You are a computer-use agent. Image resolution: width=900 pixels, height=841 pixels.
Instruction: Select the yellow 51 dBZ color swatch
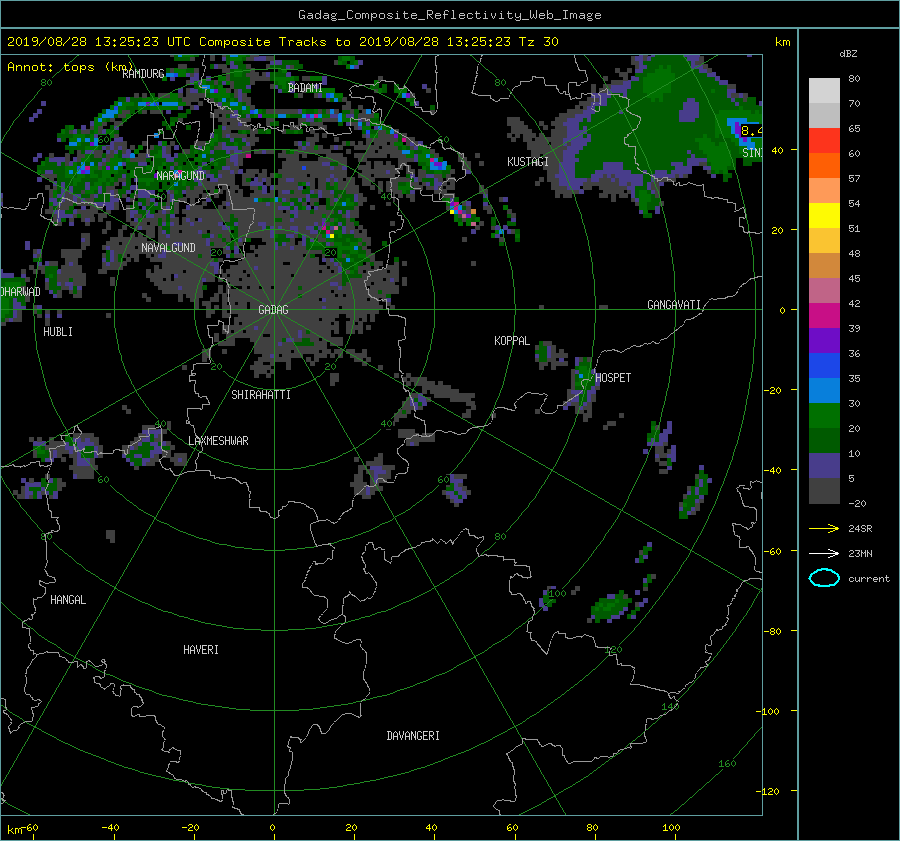tap(824, 216)
